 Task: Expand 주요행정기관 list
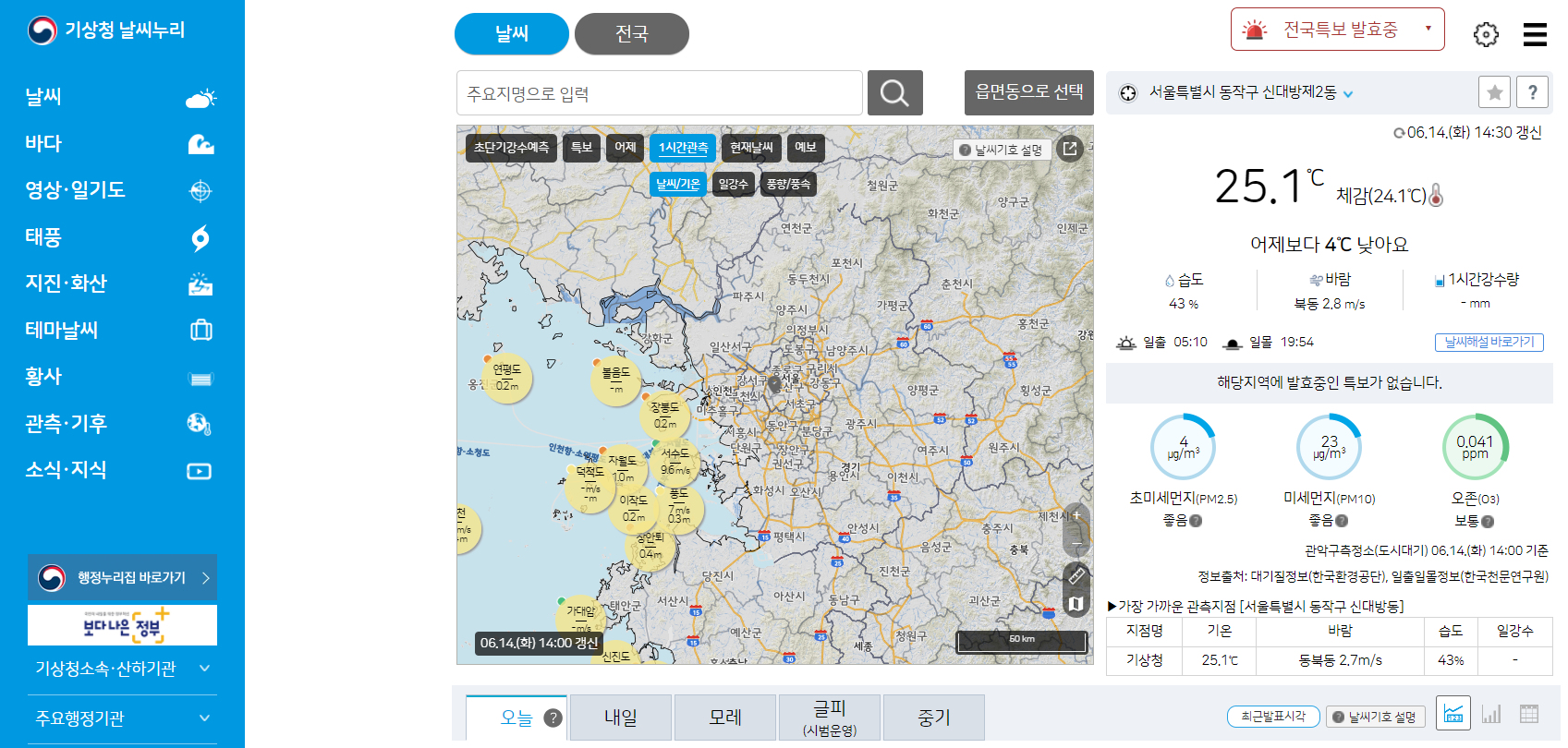[x=122, y=718]
